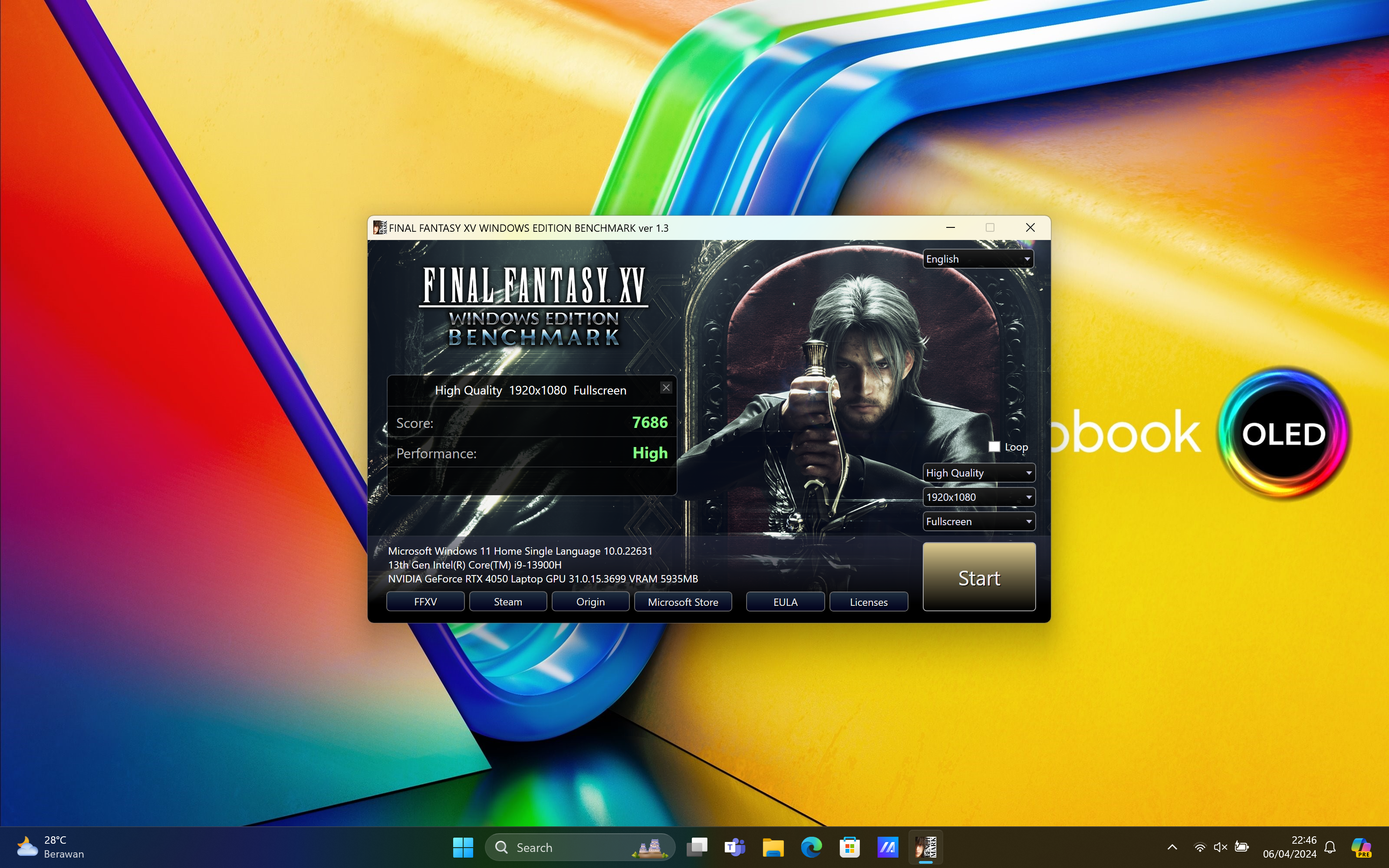1389x868 pixels.
Task: Open the High Quality preset dropdown
Action: [x=978, y=473]
